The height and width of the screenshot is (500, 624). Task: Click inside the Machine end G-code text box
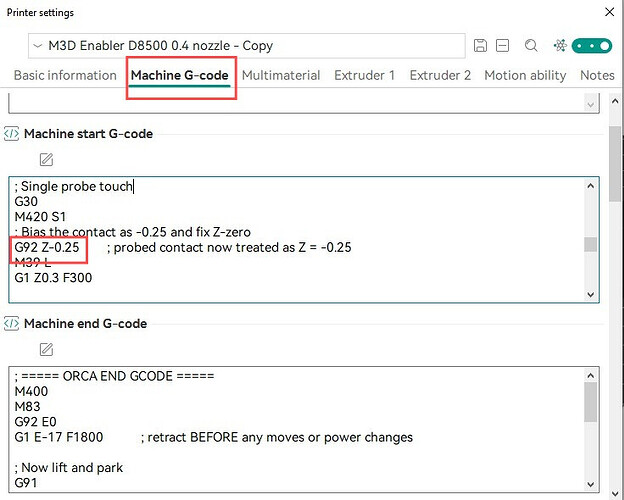(304, 430)
